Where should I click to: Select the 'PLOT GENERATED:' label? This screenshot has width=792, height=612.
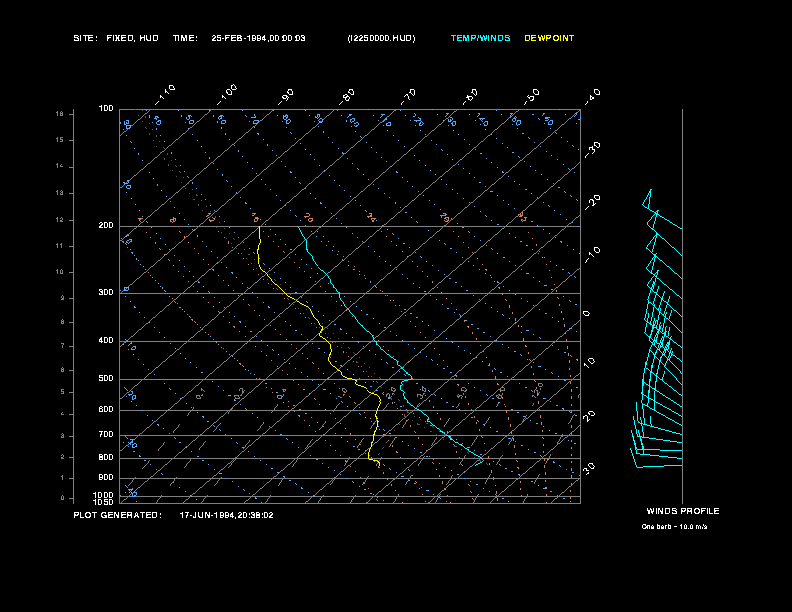click(118, 515)
